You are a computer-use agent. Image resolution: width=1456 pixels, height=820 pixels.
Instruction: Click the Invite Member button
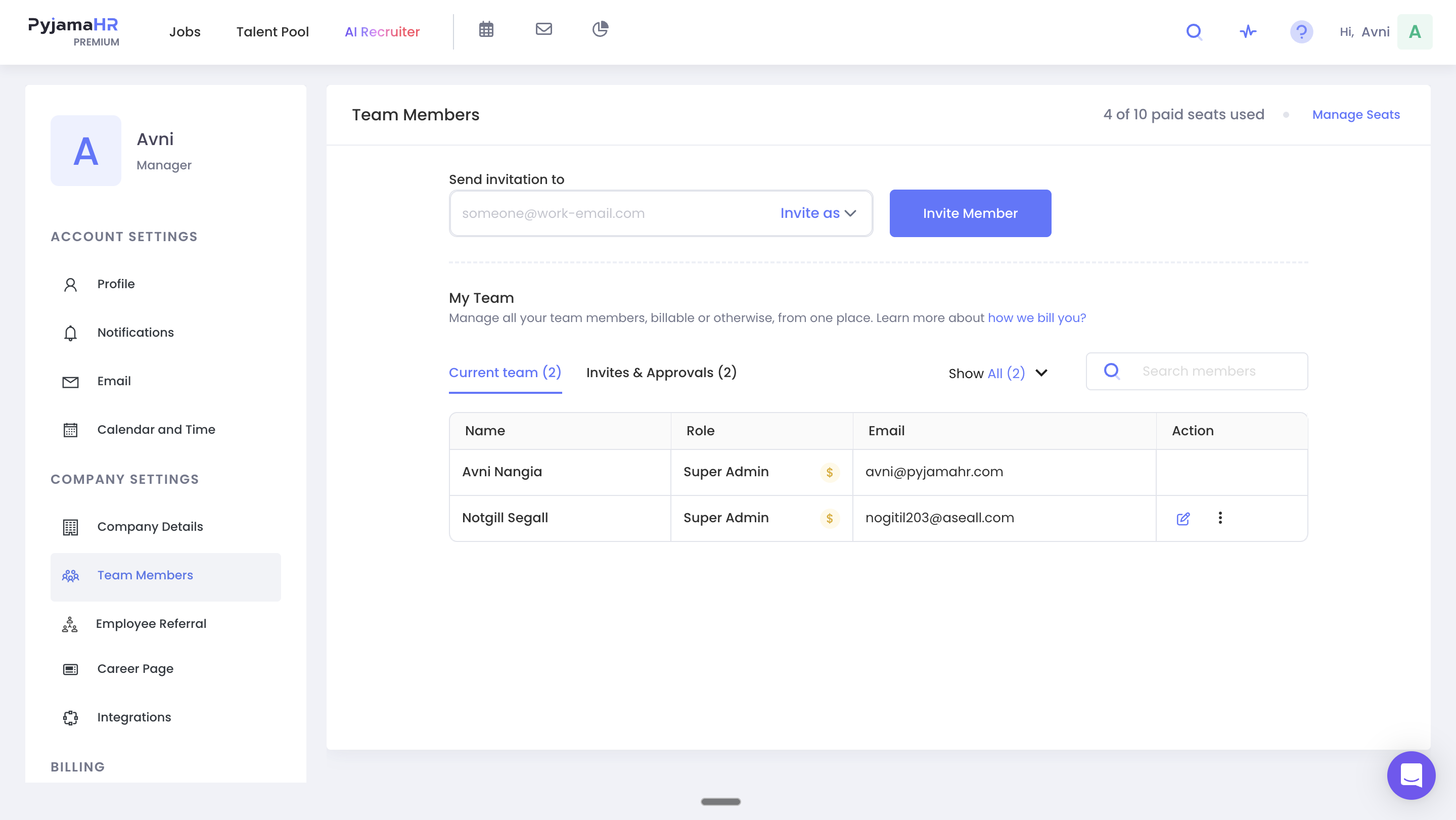tap(970, 213)
